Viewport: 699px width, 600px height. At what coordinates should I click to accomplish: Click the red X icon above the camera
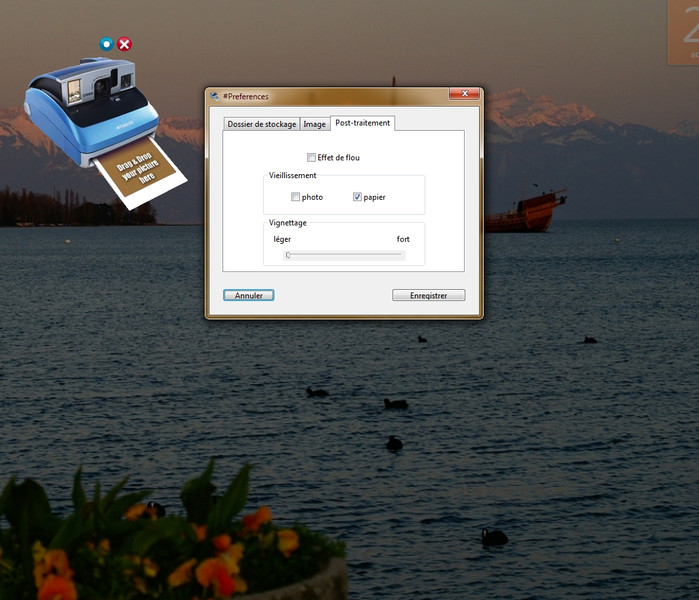(124, 44)
